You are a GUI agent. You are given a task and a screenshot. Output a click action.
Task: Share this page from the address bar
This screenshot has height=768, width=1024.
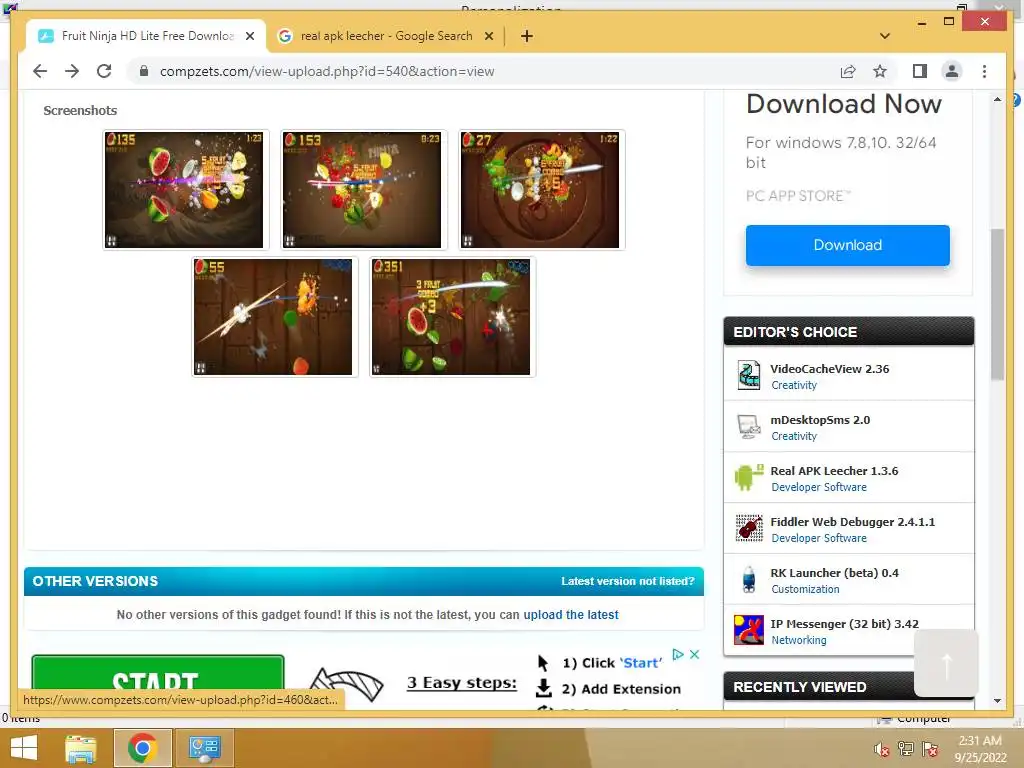coord(848,71)
